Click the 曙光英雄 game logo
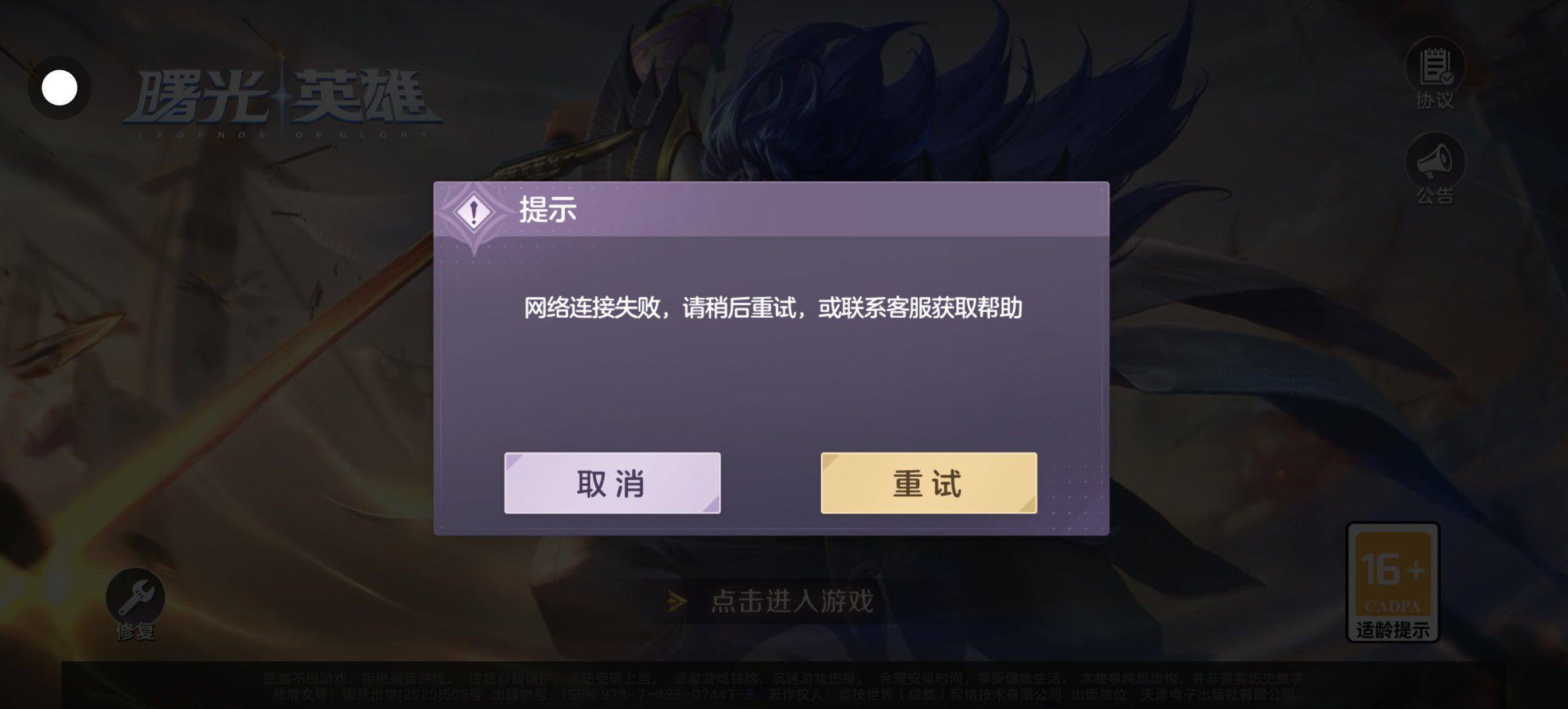Screen dimensions: 1568x709 coord(282,100)
